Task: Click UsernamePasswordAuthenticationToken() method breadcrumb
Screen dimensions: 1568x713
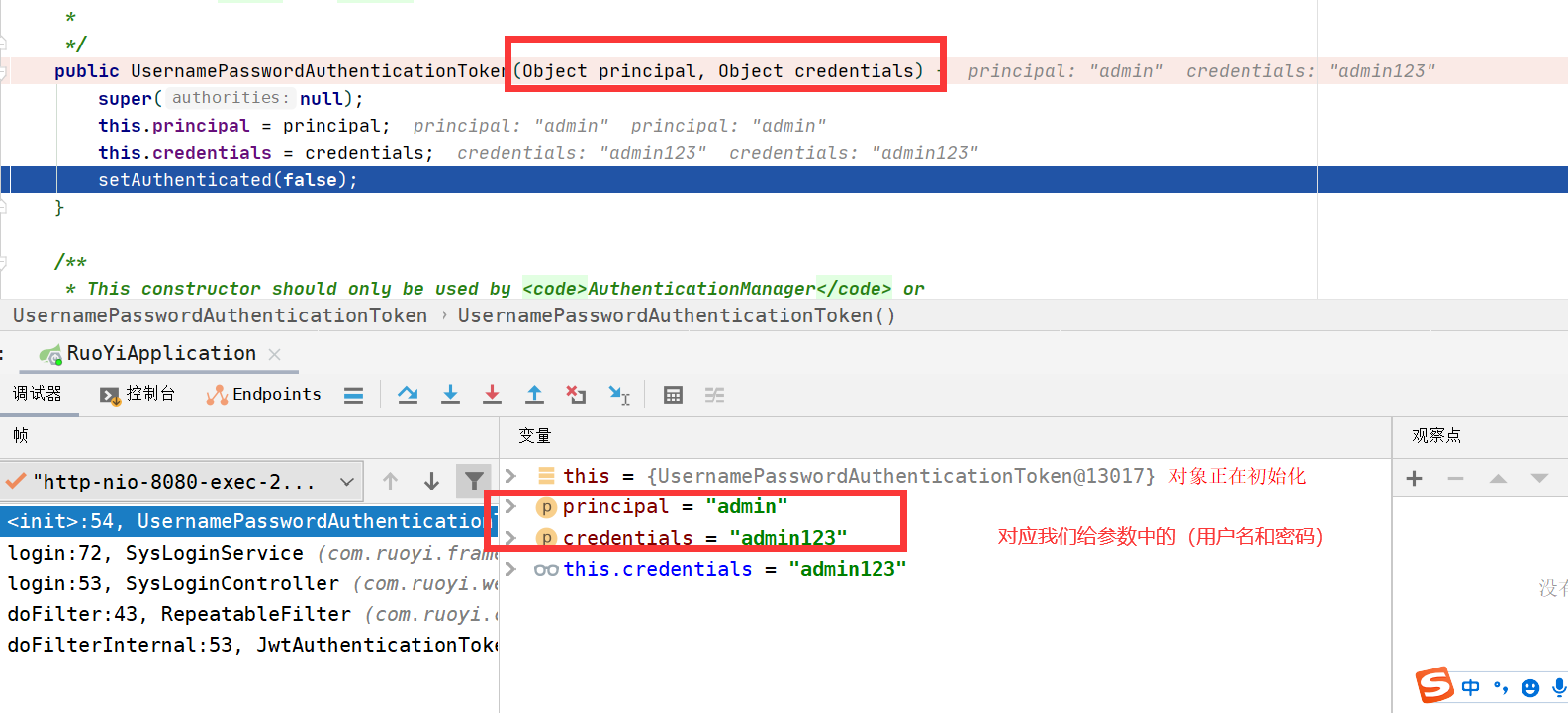Action: click(677, 315)
